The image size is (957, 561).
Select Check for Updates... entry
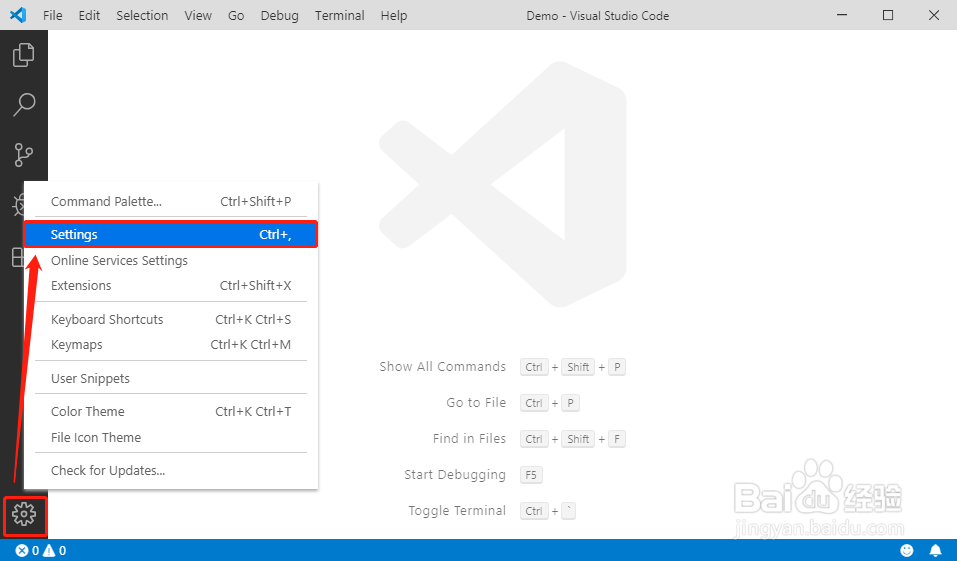(171, 471)
